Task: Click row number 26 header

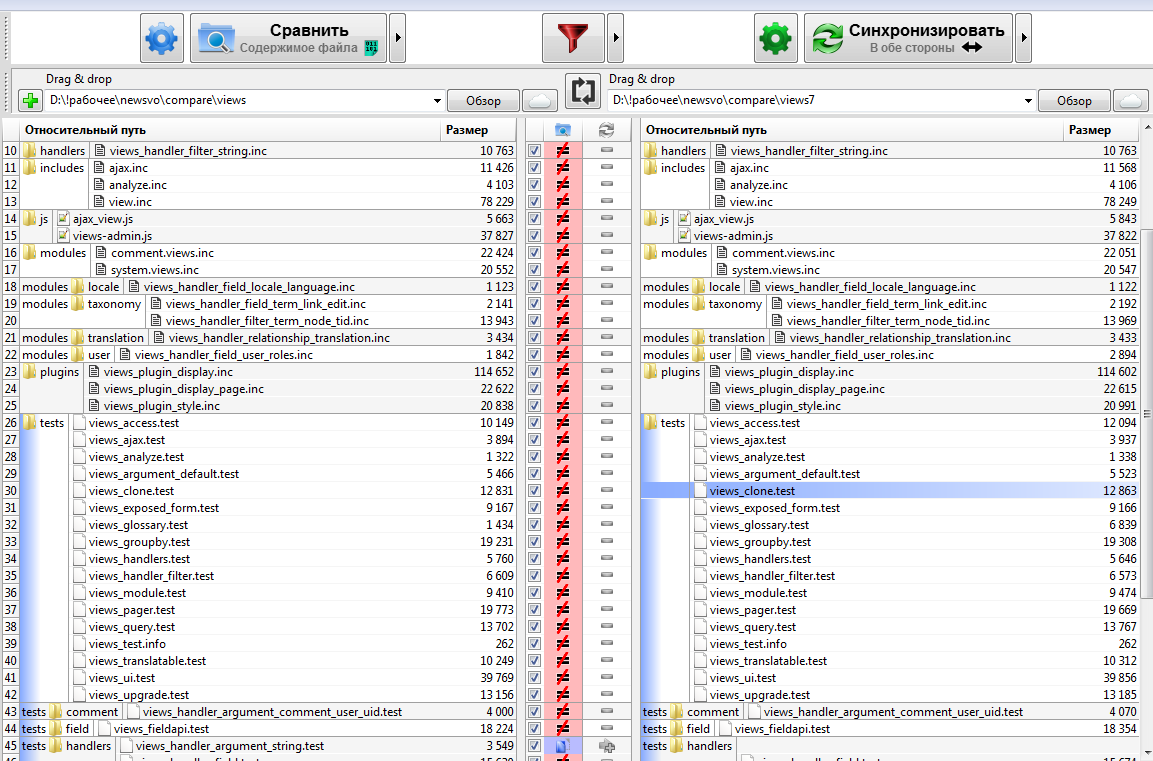Action: [x=11, y=422]
